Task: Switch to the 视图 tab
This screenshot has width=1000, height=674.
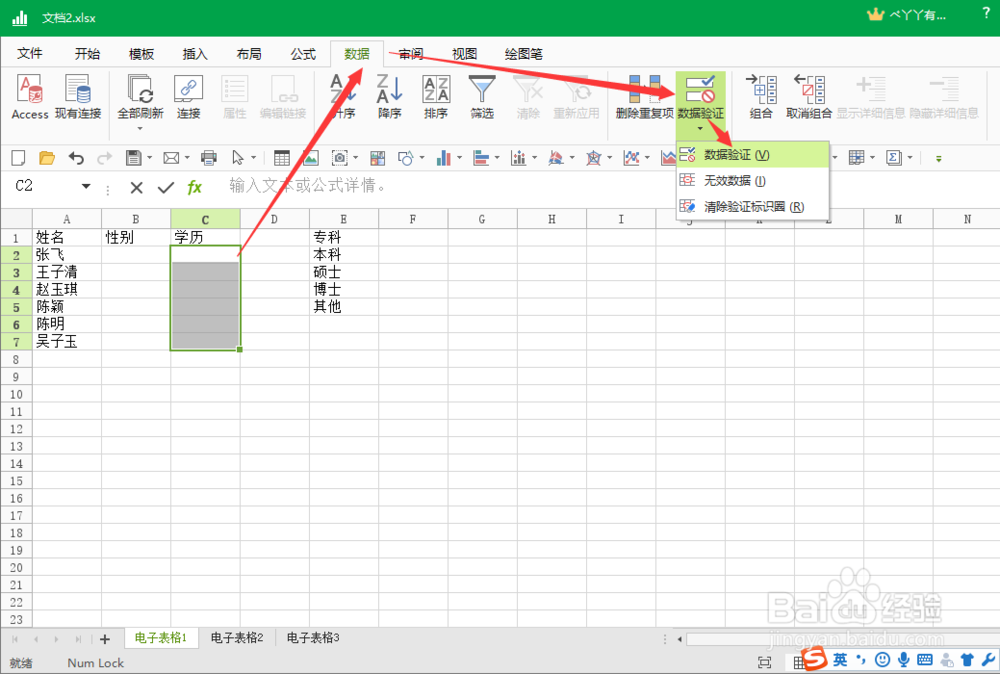Action: coord(464,54)
